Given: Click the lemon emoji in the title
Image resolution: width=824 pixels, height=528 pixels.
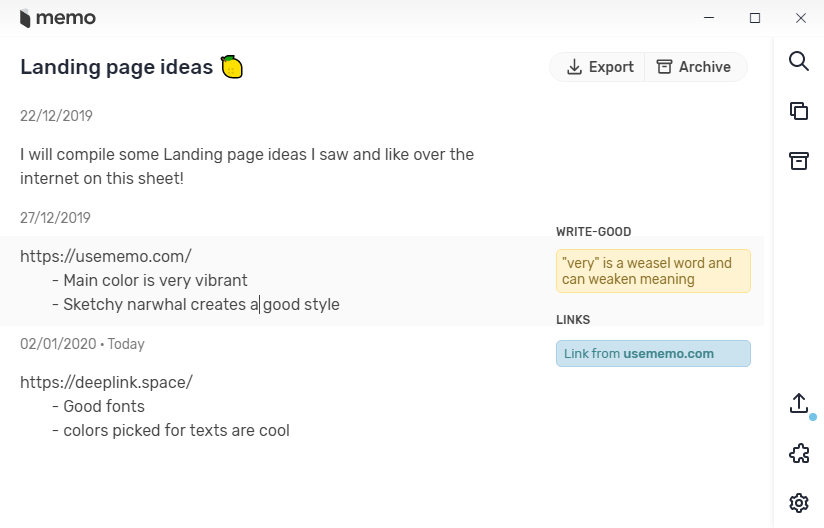Looking at the screenshot, I should coord(233,67).
